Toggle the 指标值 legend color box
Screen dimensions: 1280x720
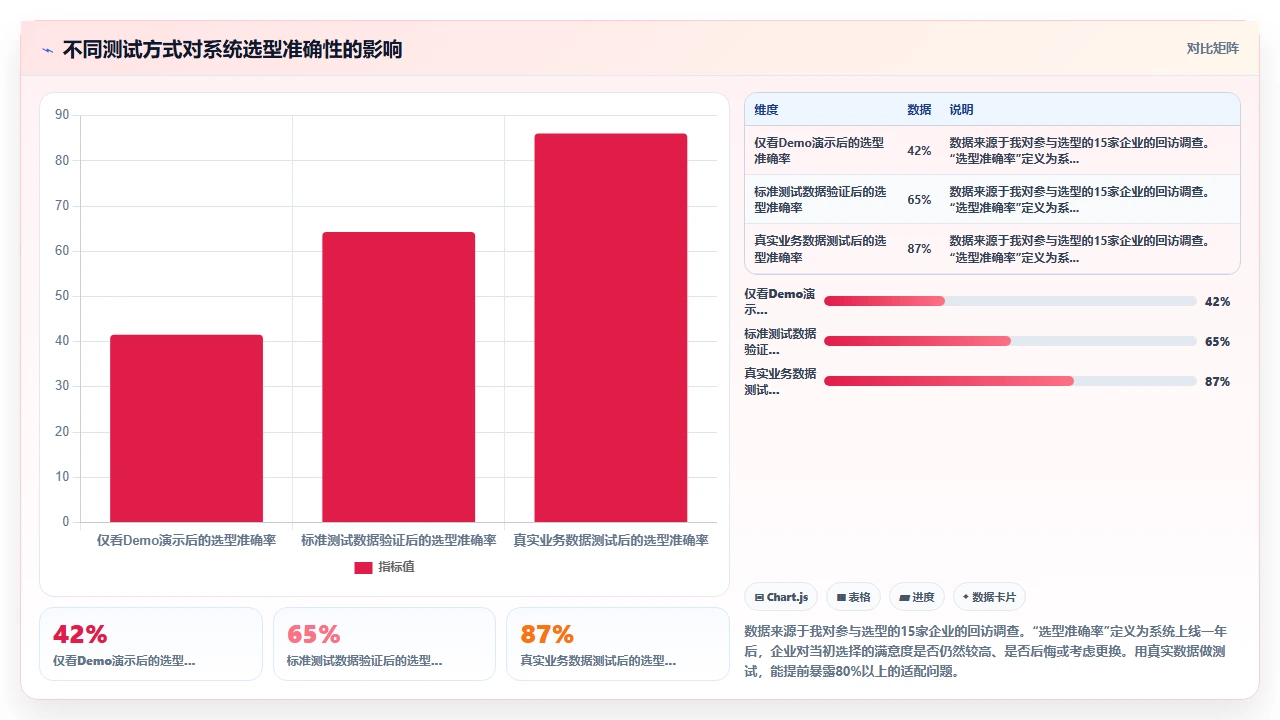pyautogui.click(x=363, y=568)
